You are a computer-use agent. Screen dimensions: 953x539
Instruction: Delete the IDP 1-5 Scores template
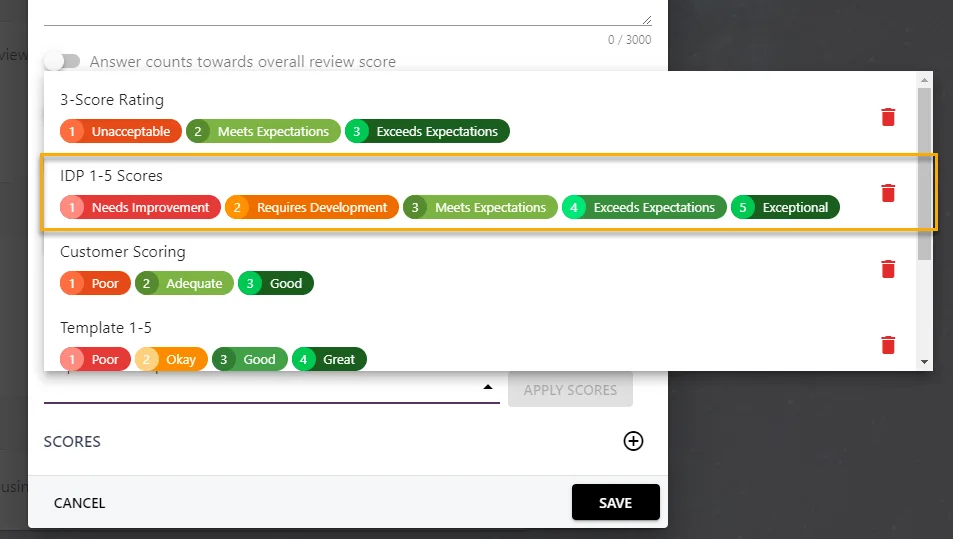point(888,193)
